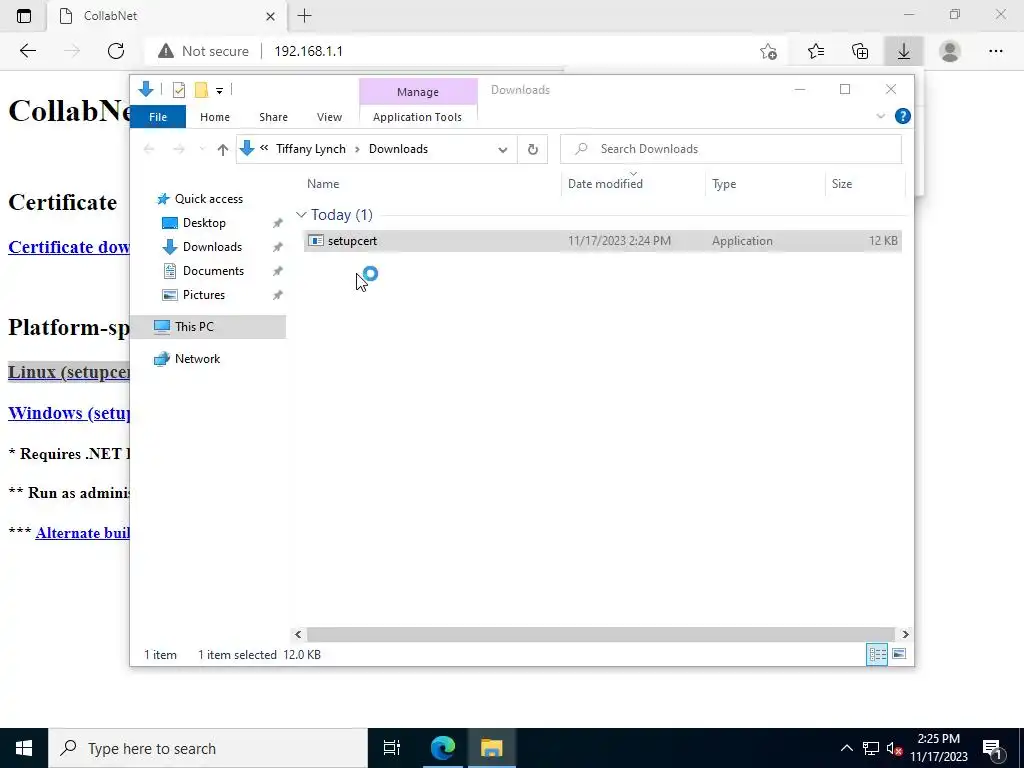Screen dimensions: 1024x768
Task: Click the Edge tab actions icon
Action: [24, 16]
